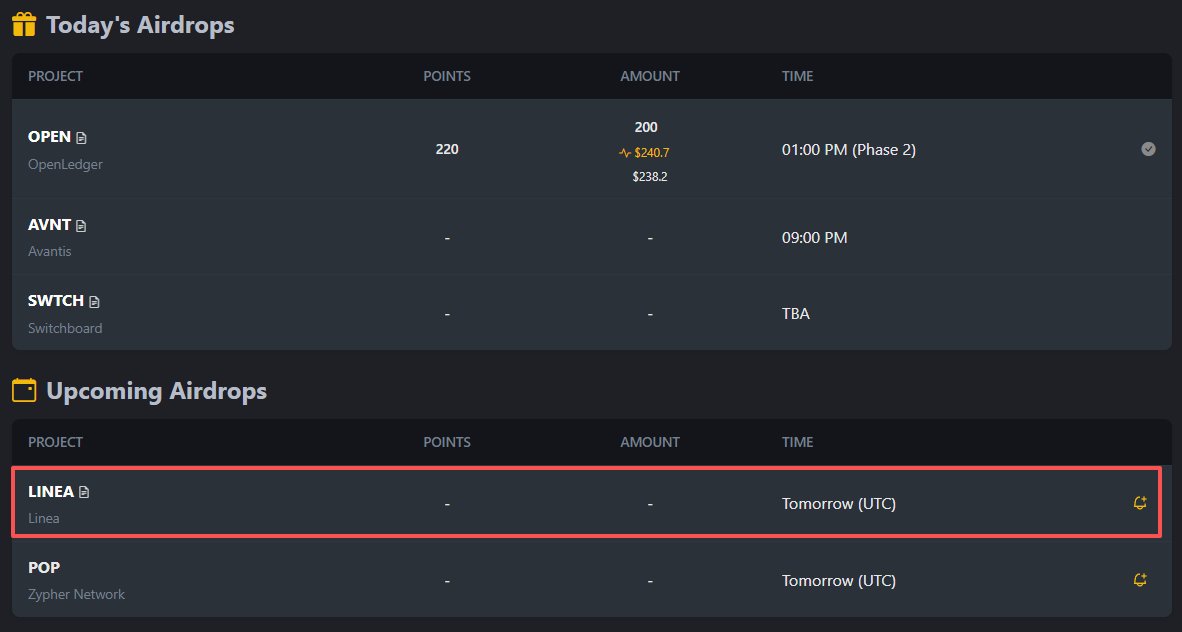Open the document icon beside AVNT
This screenshot has width=1182, height=632.
tap(81, 225)
